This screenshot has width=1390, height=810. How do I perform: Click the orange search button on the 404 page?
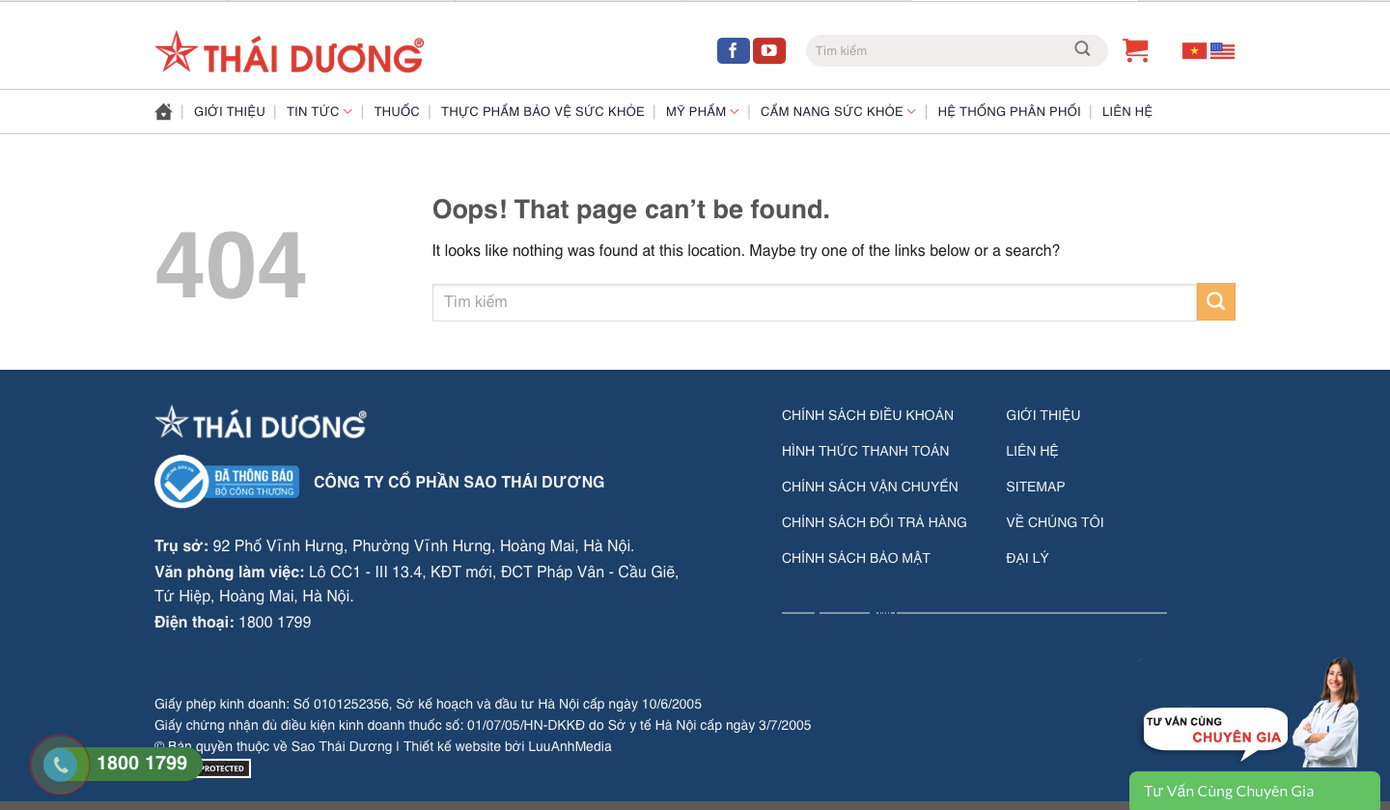(x=1216, y=301)
